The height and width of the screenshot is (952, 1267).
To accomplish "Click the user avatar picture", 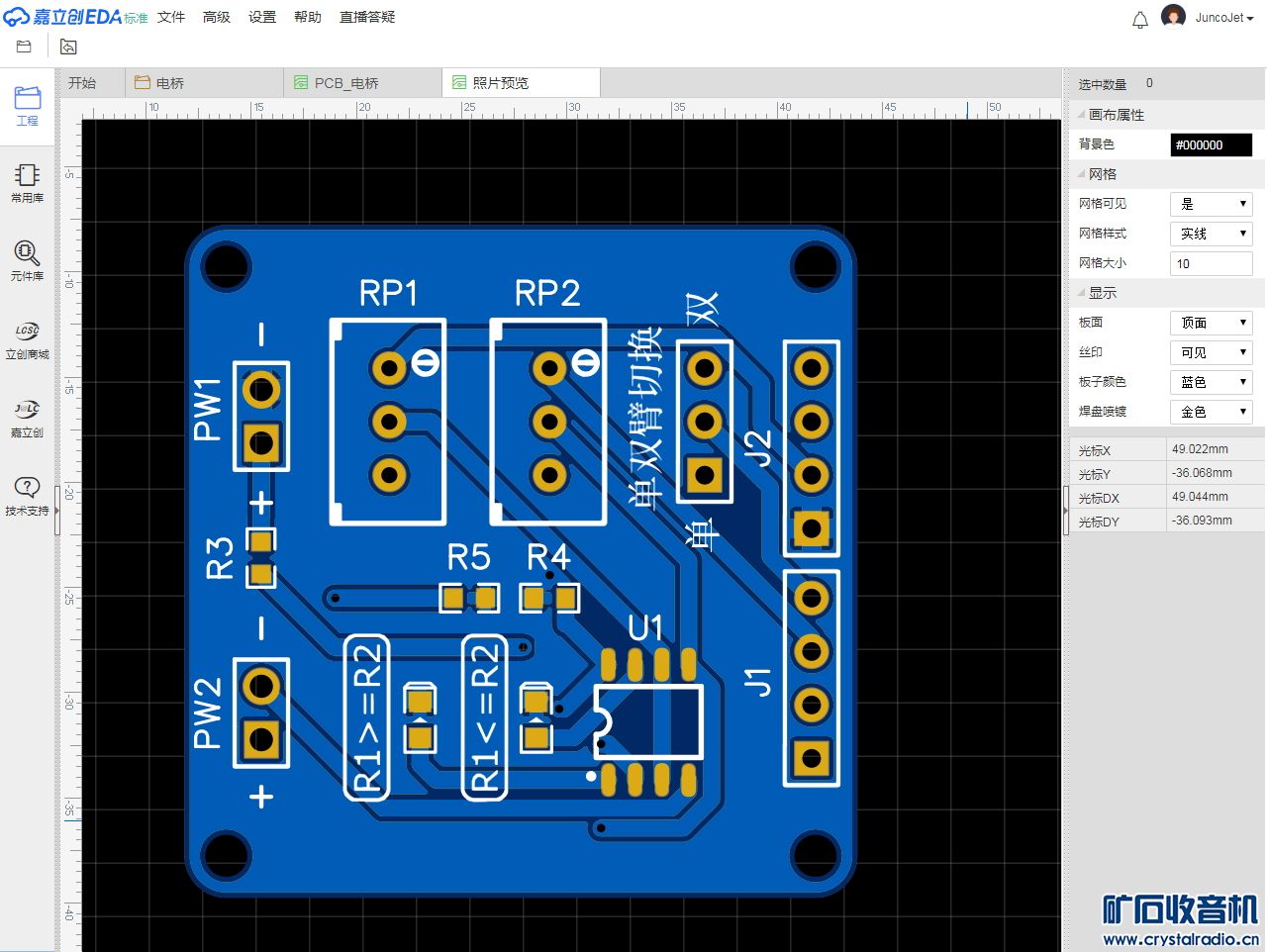I will tap(1173, 18).
